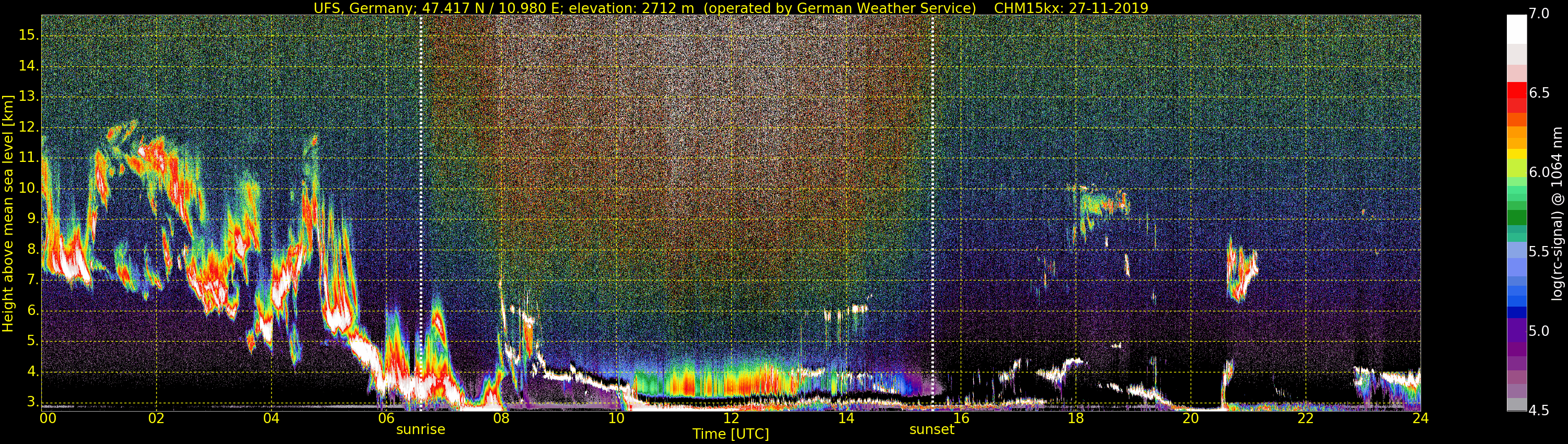Click the 'Height above mean sea level [km]' axis title
Image resolution: width=1568 pixels, height=444 pixels.
click(8, 213)
